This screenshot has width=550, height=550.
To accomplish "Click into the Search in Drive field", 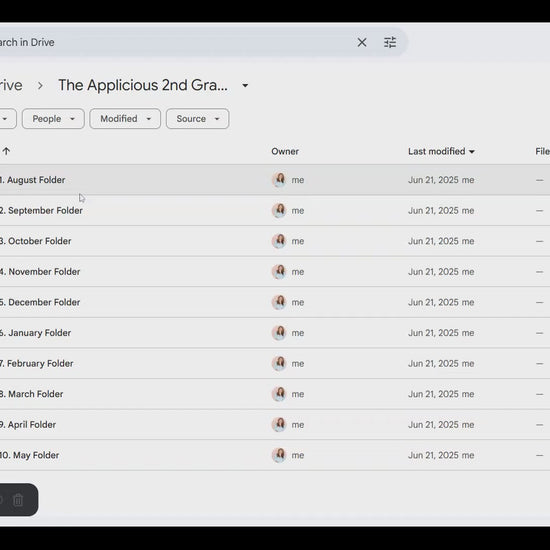I will pos(175,42).
